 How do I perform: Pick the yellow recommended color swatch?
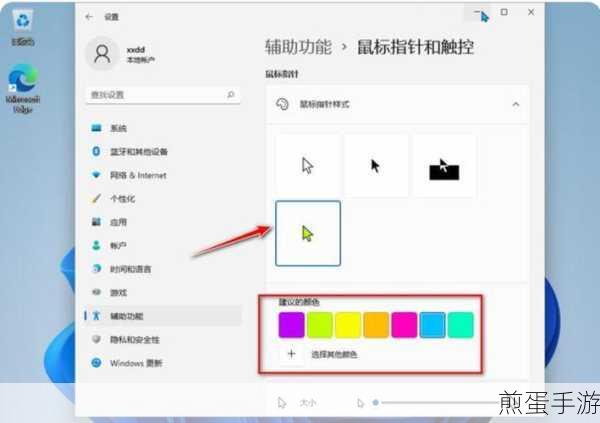click(348, 325)
